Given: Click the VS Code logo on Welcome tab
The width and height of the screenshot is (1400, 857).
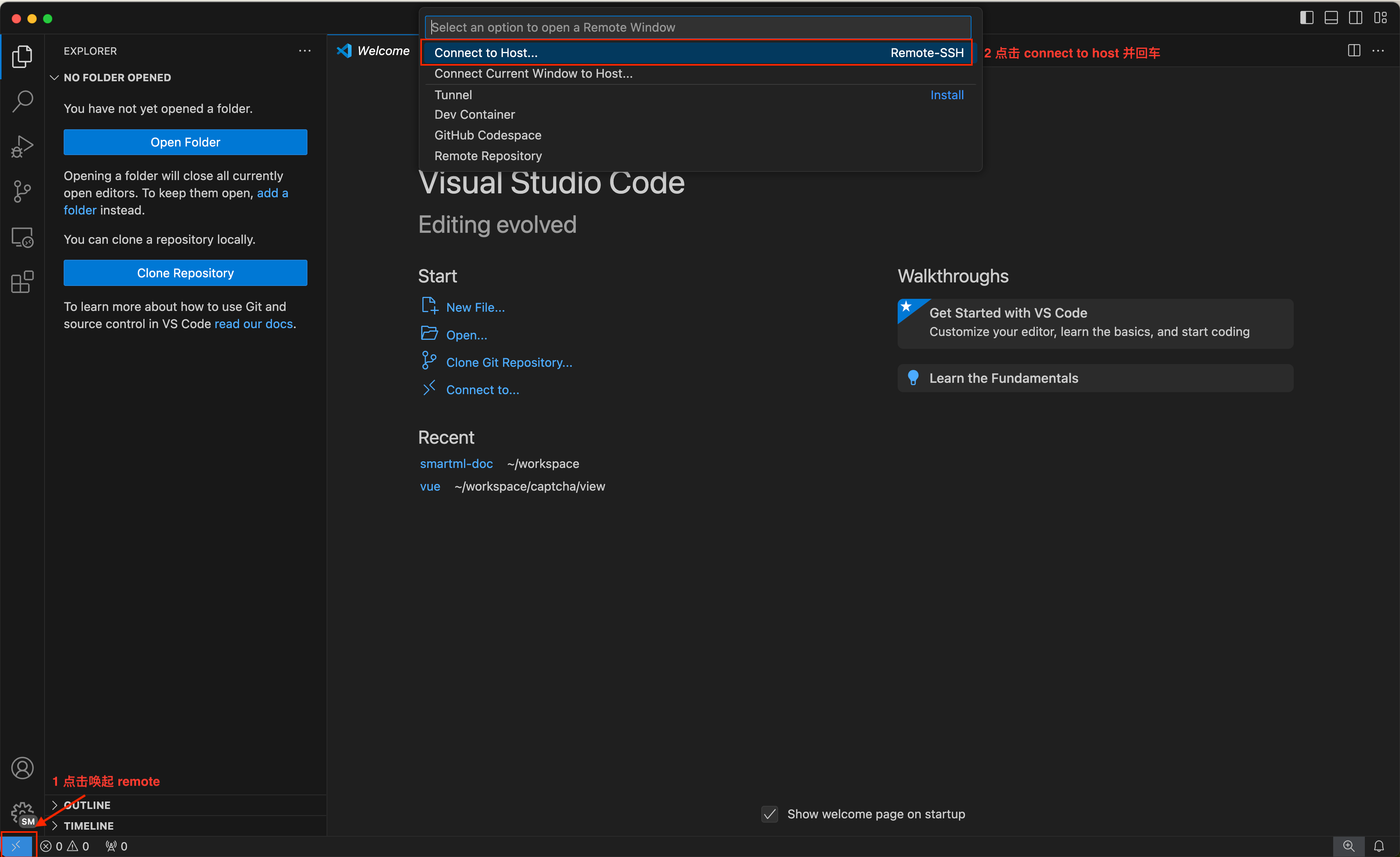Looking at the screenshot, I should point(344,50).
